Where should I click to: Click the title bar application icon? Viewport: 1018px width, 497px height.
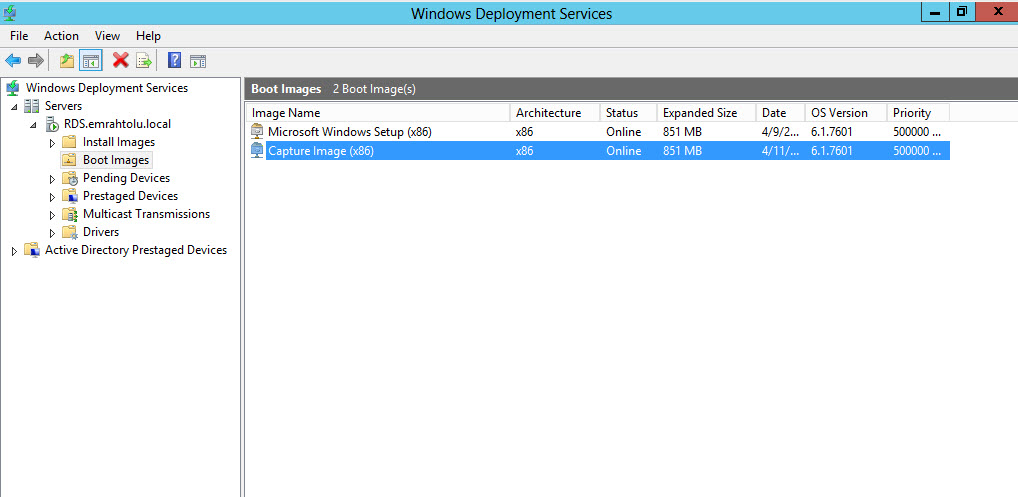point(10,12)
